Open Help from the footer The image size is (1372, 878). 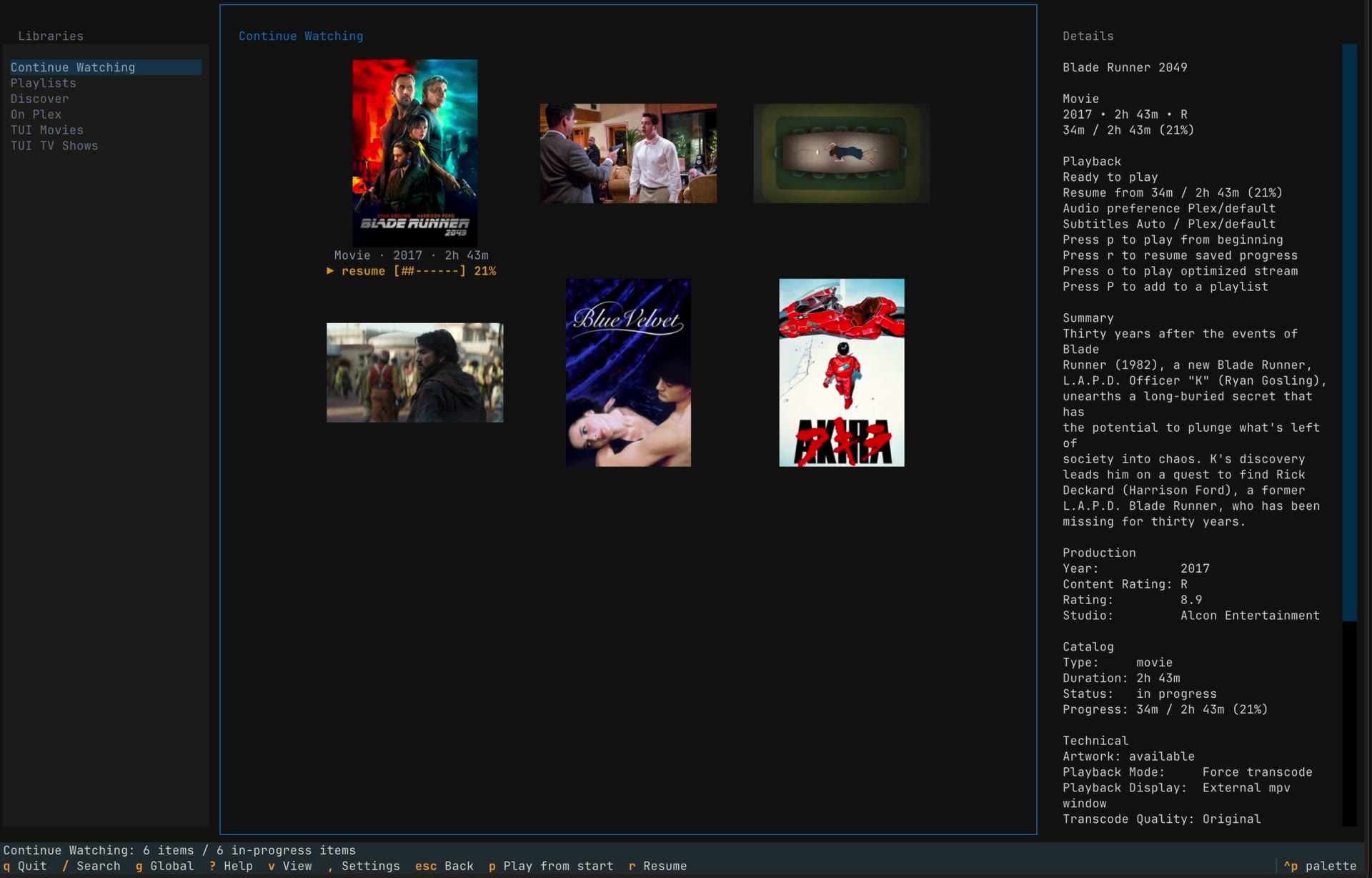(x=231, y=866)
